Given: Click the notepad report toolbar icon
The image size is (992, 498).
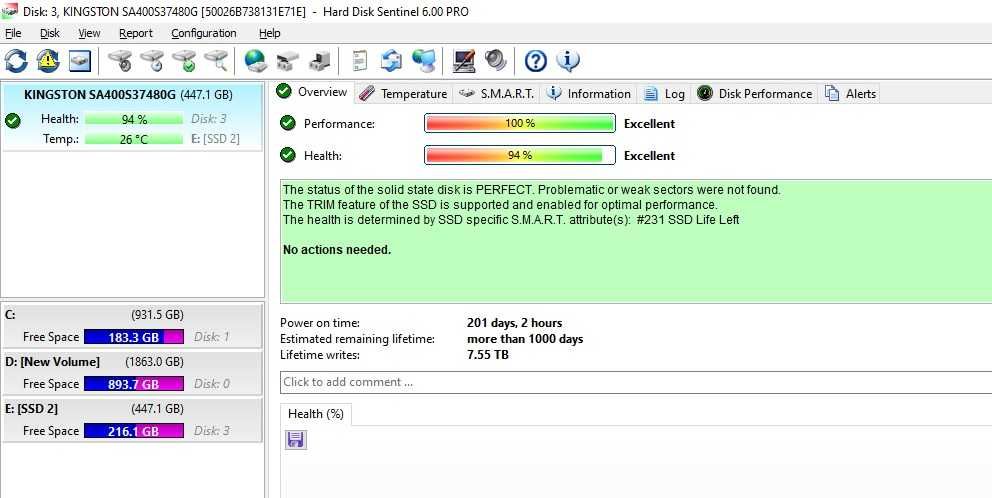Looking at the screenshot, I should (359, 61).
